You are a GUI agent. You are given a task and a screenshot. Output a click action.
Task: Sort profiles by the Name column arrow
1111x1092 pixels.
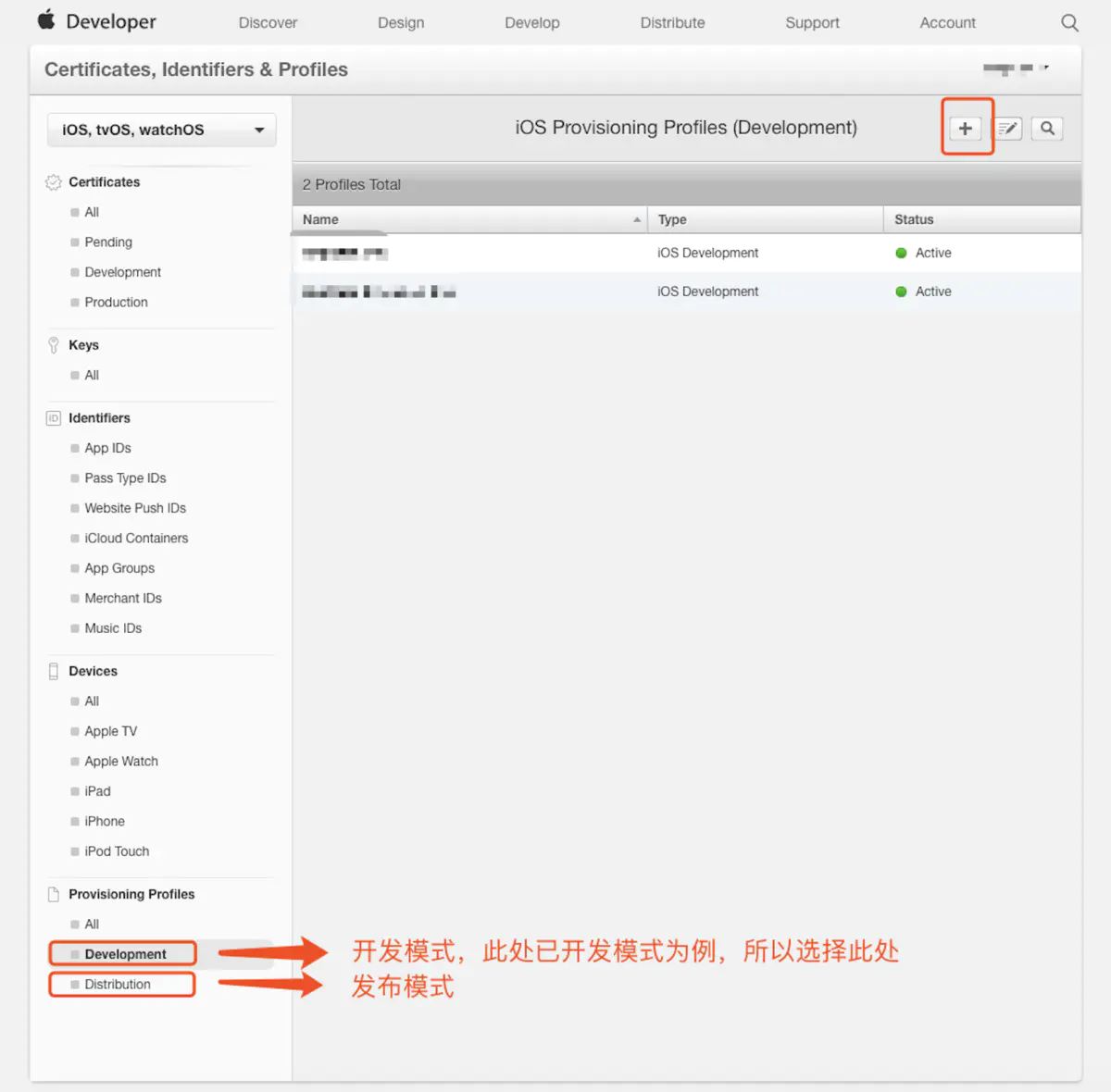[637, 219]
